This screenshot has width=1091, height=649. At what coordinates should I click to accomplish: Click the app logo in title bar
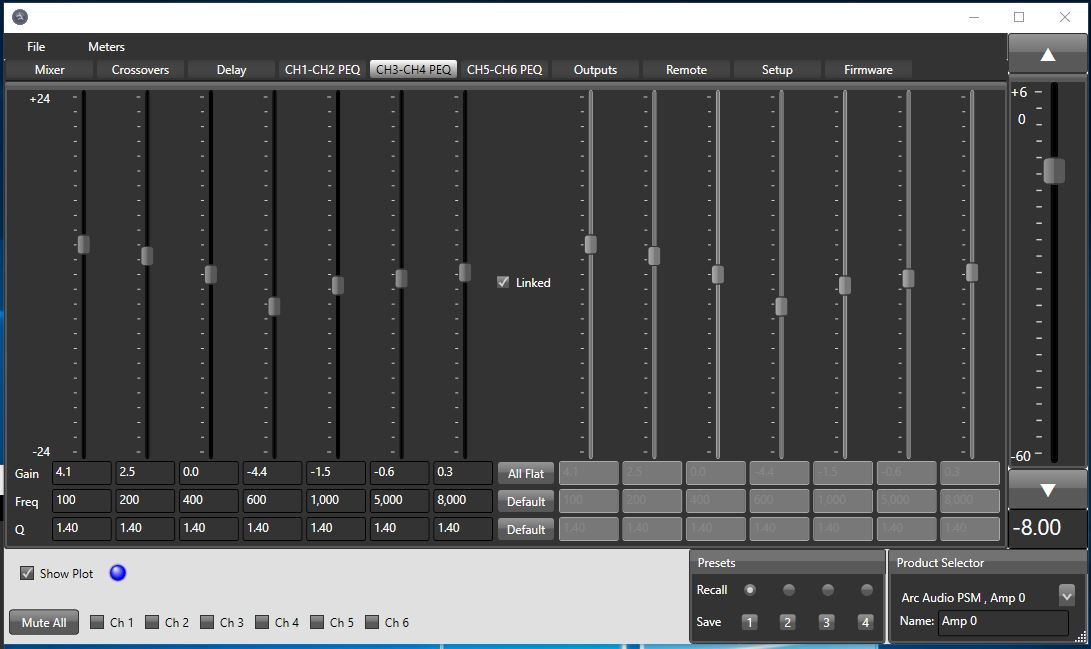tap(20, 17)
